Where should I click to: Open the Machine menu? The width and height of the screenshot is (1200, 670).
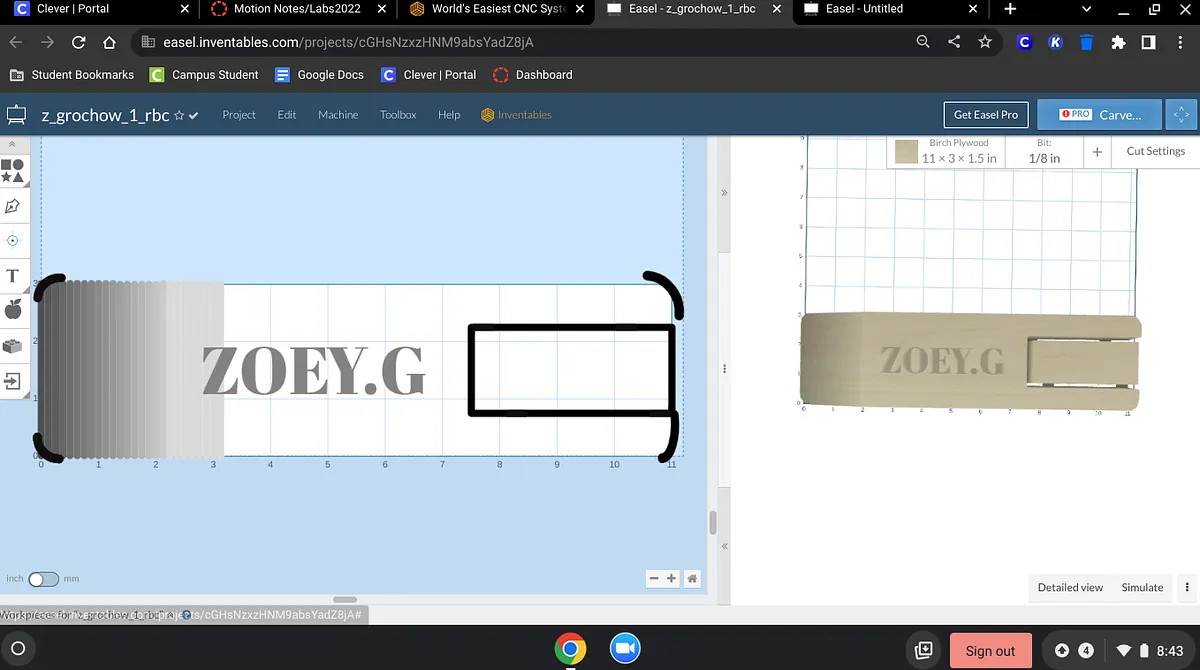[338, 115]
